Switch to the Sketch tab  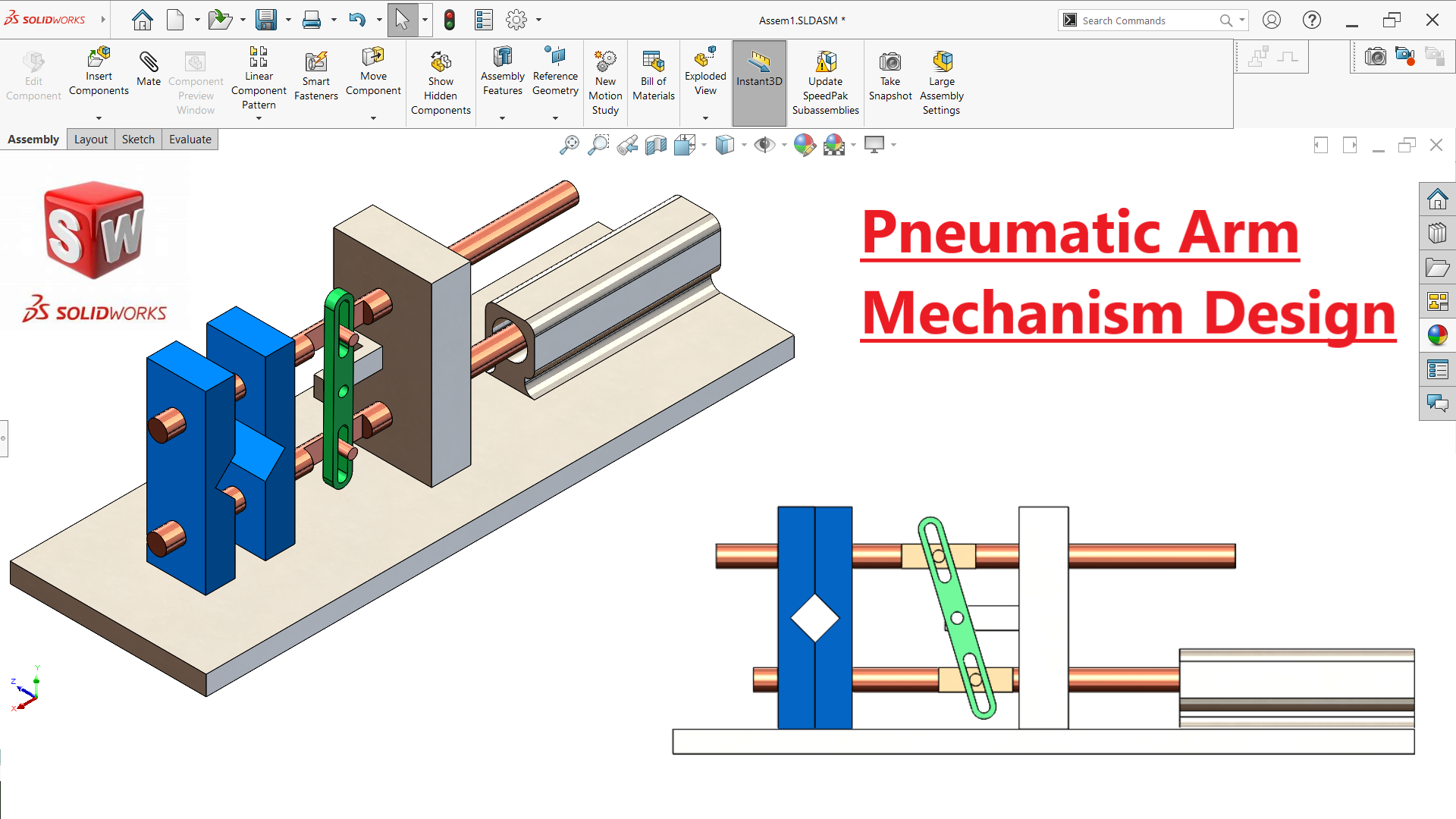point(138,140)
